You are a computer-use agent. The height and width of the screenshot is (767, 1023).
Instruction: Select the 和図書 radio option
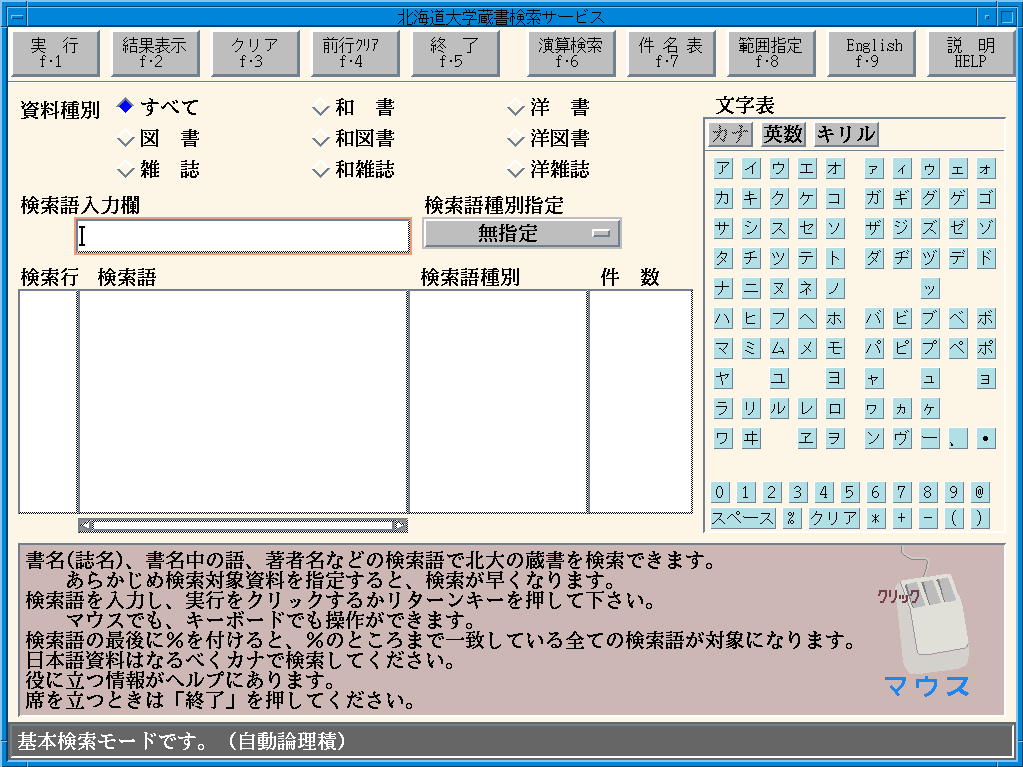point(353,138)
